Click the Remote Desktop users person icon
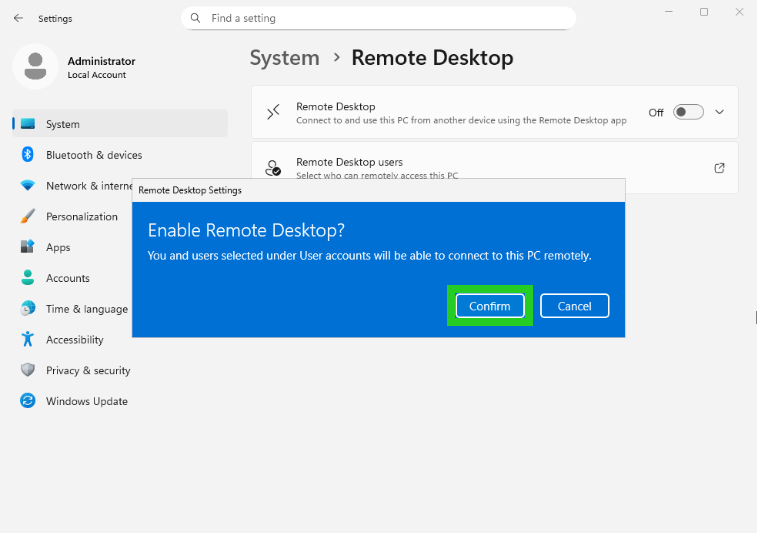This screenshot has width=757, height=533. click(x=273, y=168)
